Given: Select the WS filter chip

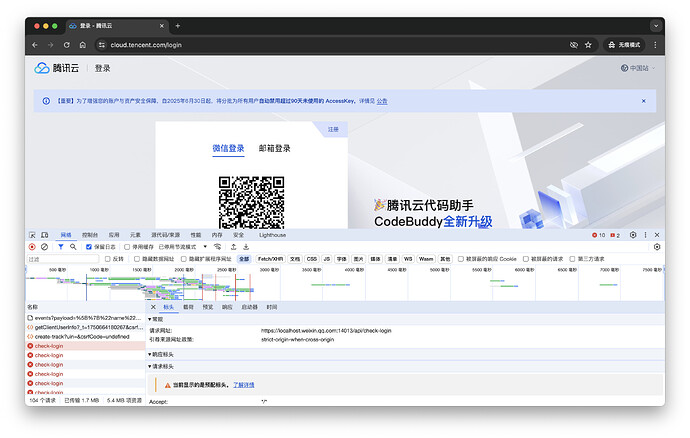Looking at the screenshot, I should 408,259.
